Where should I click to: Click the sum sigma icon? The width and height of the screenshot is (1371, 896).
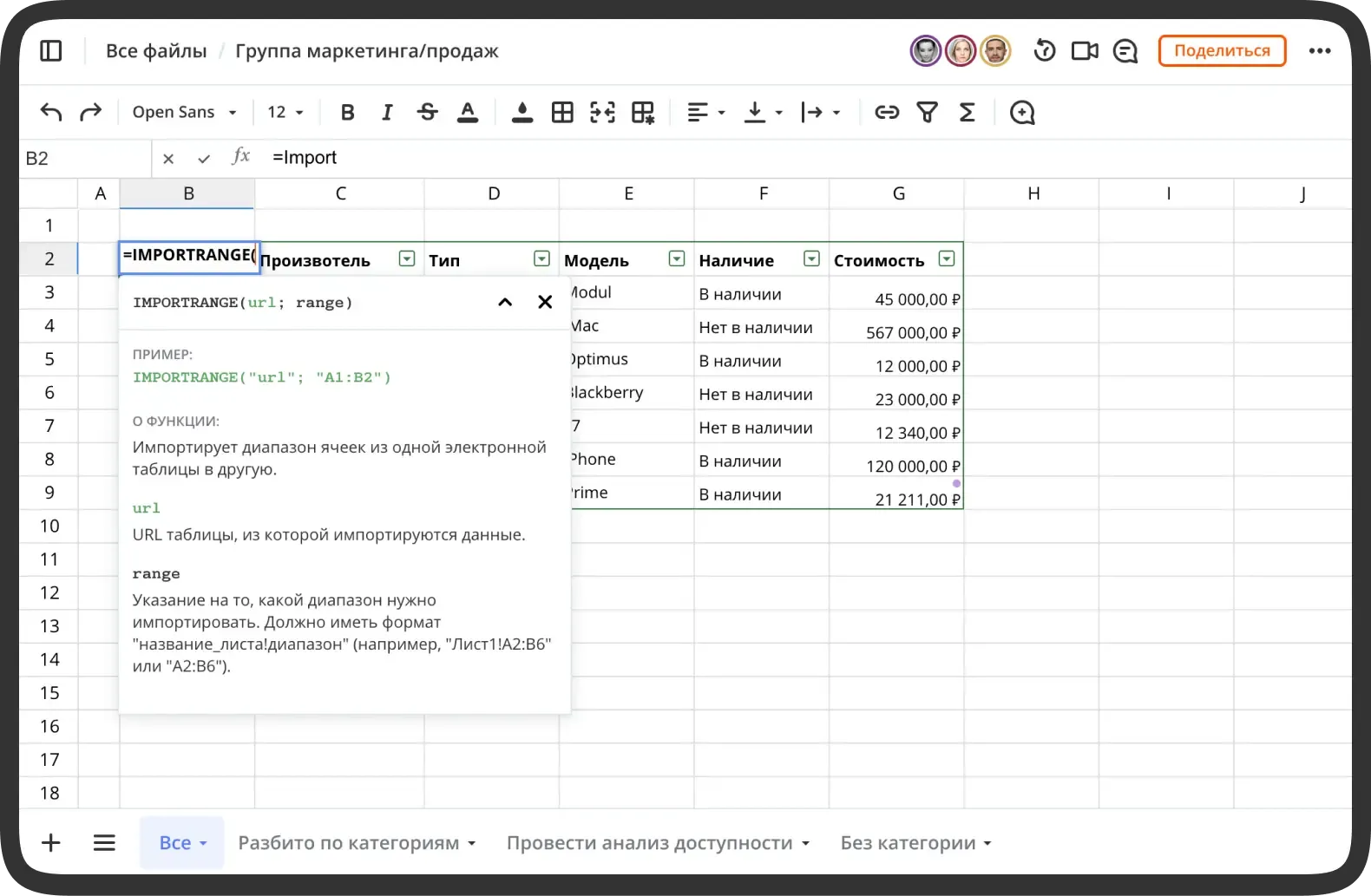click(967, 112)
